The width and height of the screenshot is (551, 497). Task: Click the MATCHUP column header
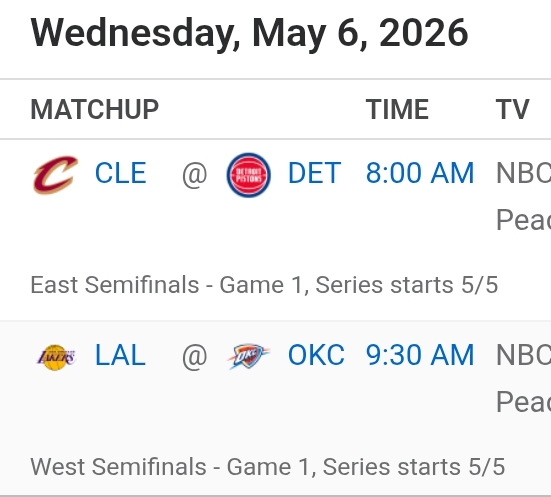tap(95, 110)
